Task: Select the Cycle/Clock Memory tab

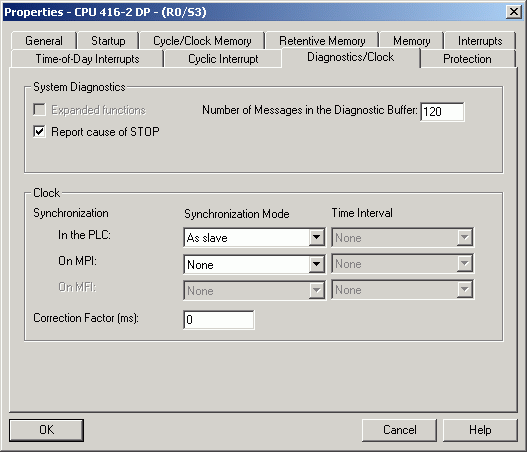Action: pyautogui.click(x=202, y=41)
